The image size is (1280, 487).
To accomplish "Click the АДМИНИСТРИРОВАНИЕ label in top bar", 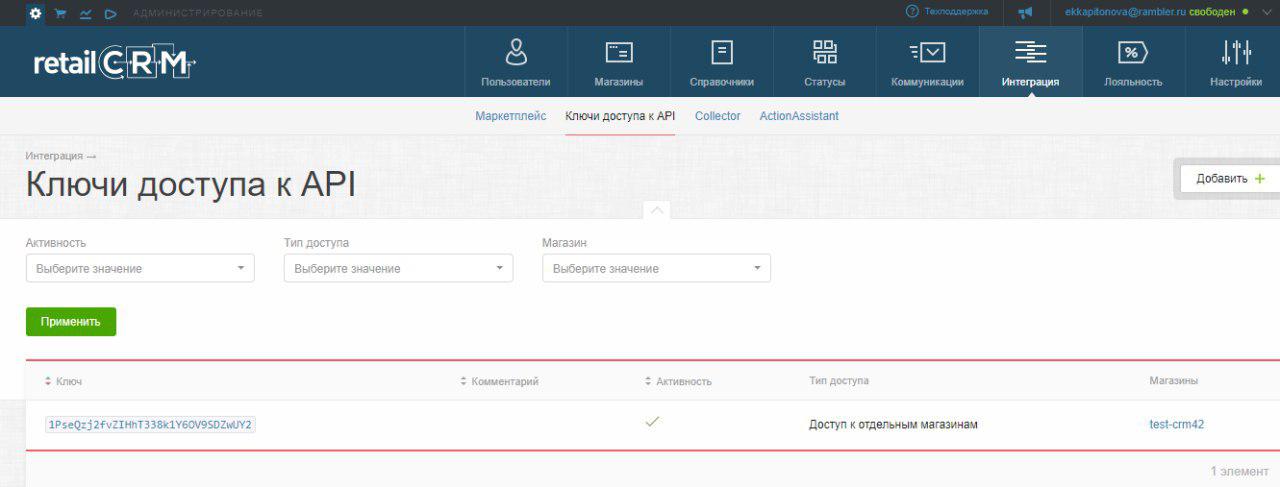I will [x=198, y=13].
